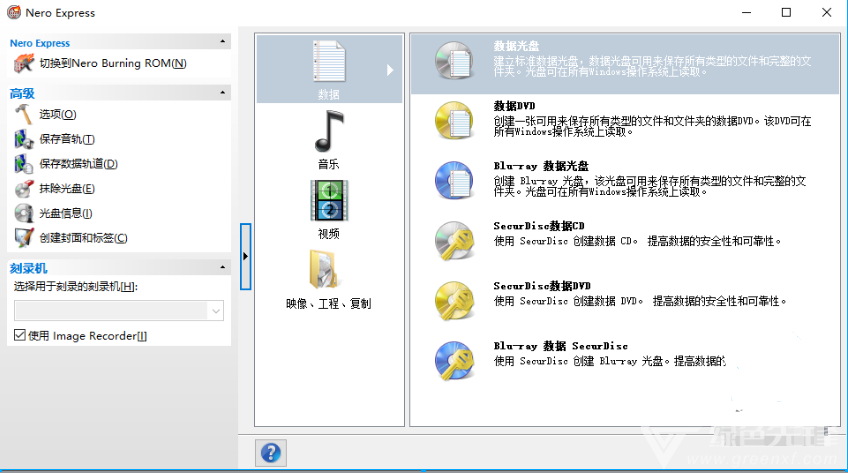Collapse the side panel with arrow handle
Viewport: 848px width, 473px height.
(246, 256)
